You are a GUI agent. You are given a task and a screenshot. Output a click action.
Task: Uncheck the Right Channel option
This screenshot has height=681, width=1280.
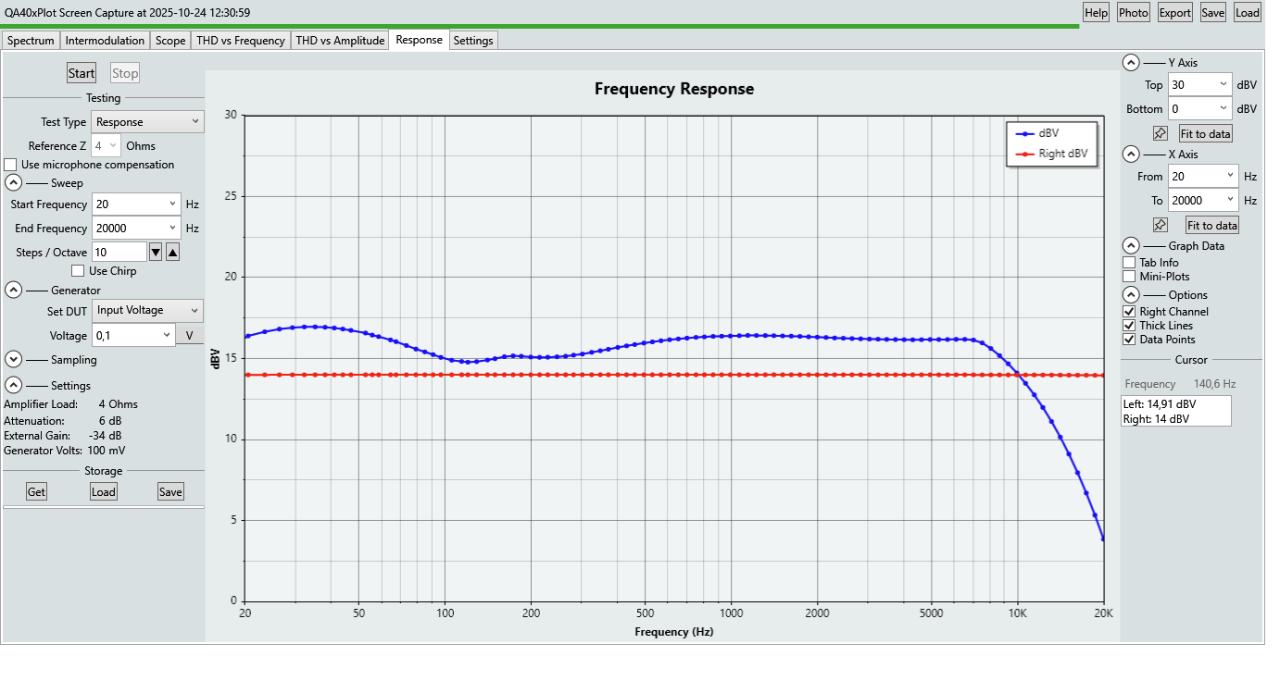[1129, 312]
